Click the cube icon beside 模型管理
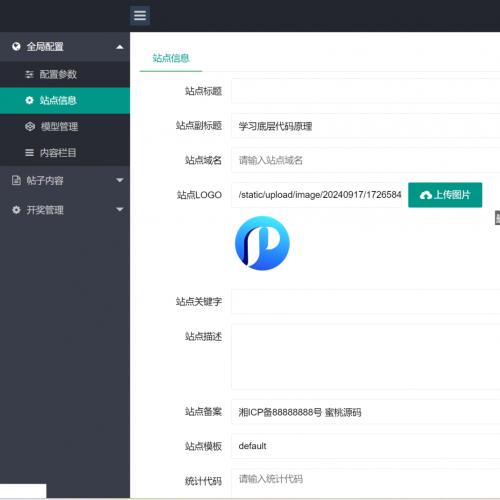This screenshot has width=500, height=500. pyautogui.click(x=30, y=126)
